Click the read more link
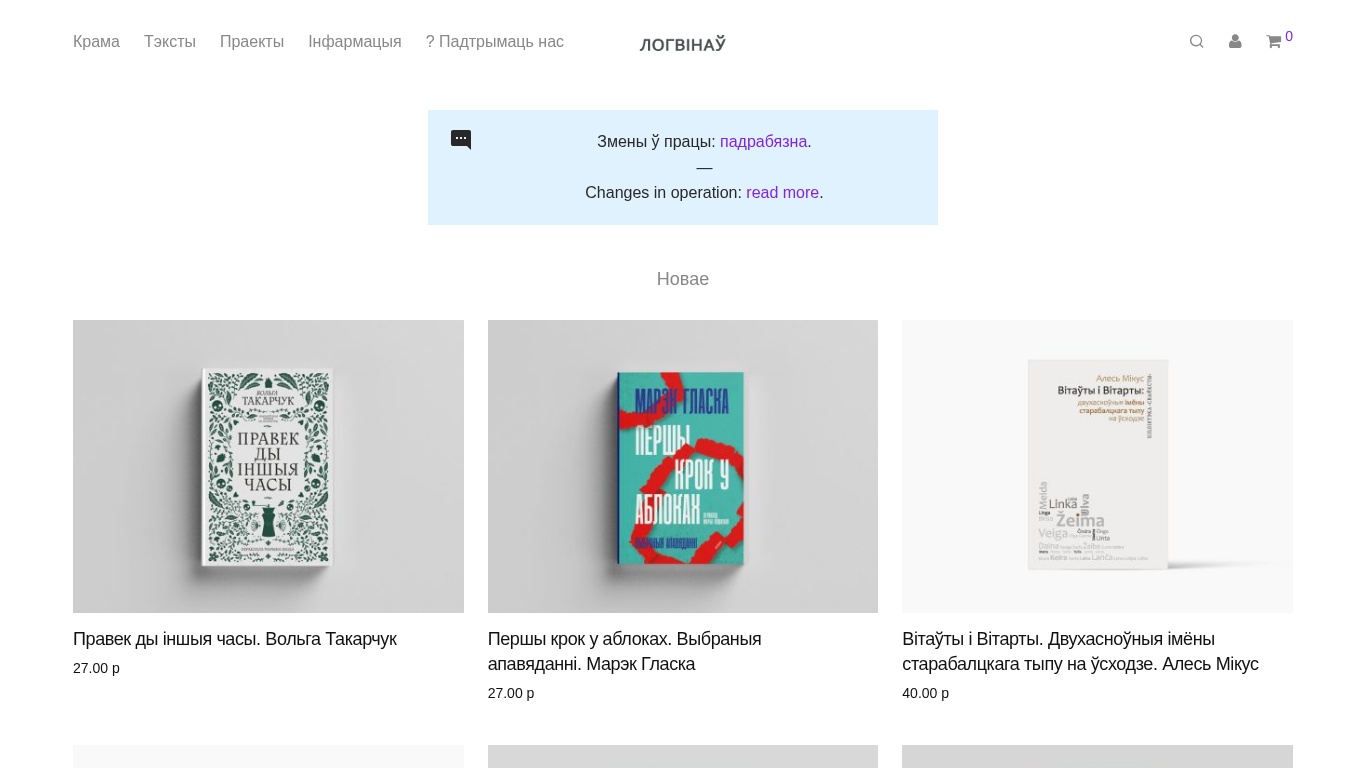 782,193
